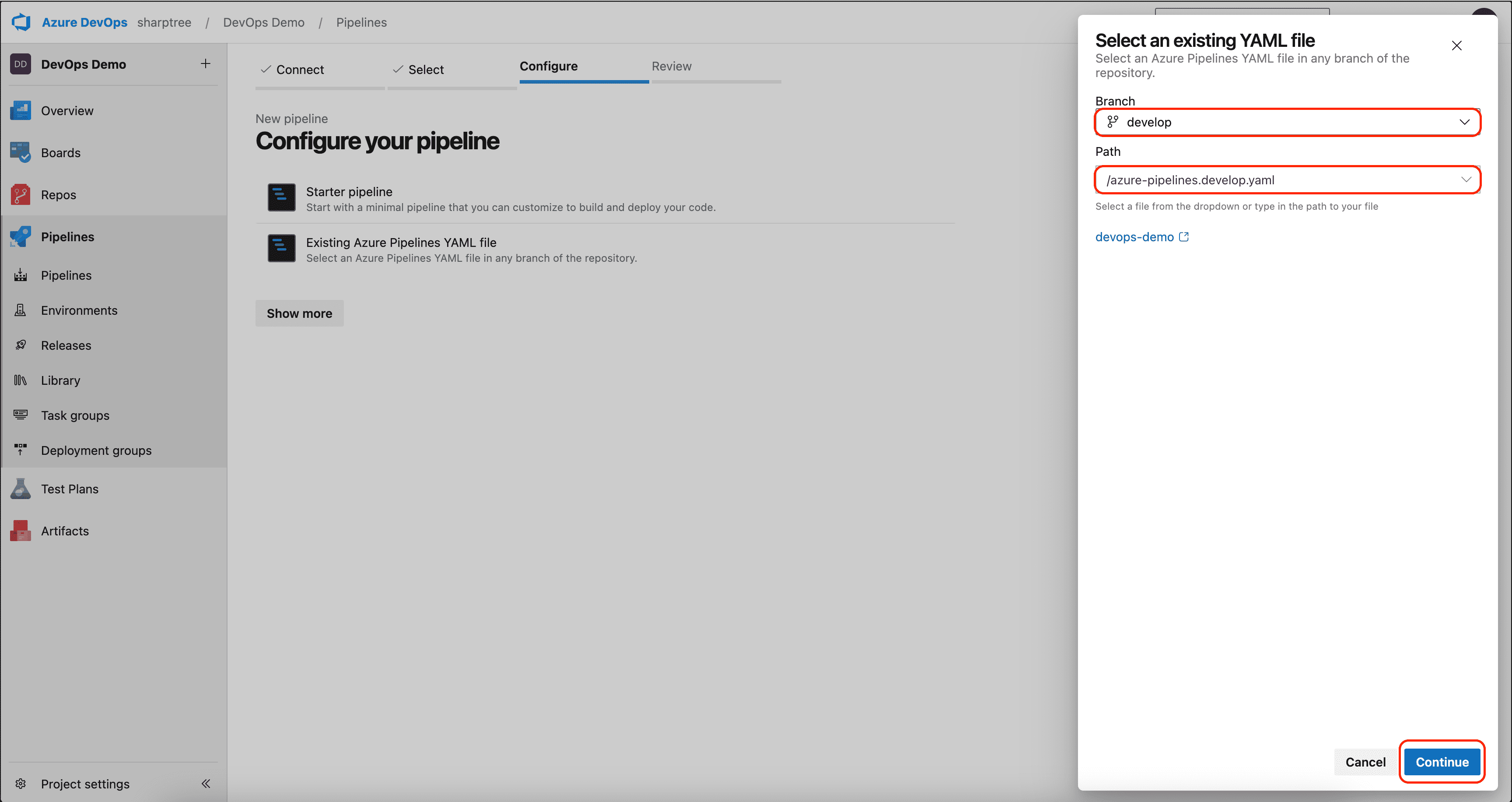Open the devops-demo repository link
The width and height of the screenshot is (1512, 802).
(1134, 236)
